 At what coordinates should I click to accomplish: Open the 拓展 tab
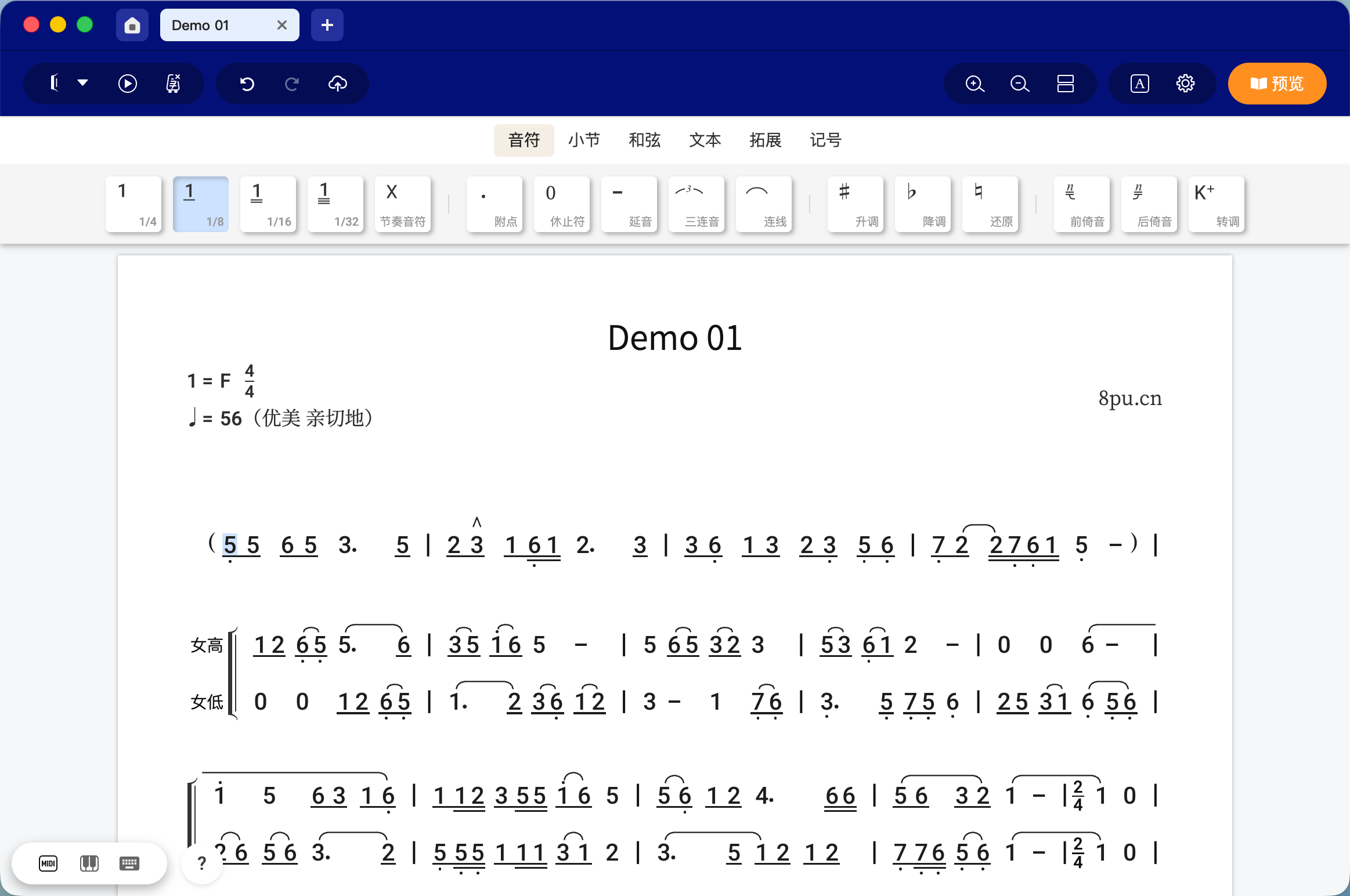[x=766, y=140]
